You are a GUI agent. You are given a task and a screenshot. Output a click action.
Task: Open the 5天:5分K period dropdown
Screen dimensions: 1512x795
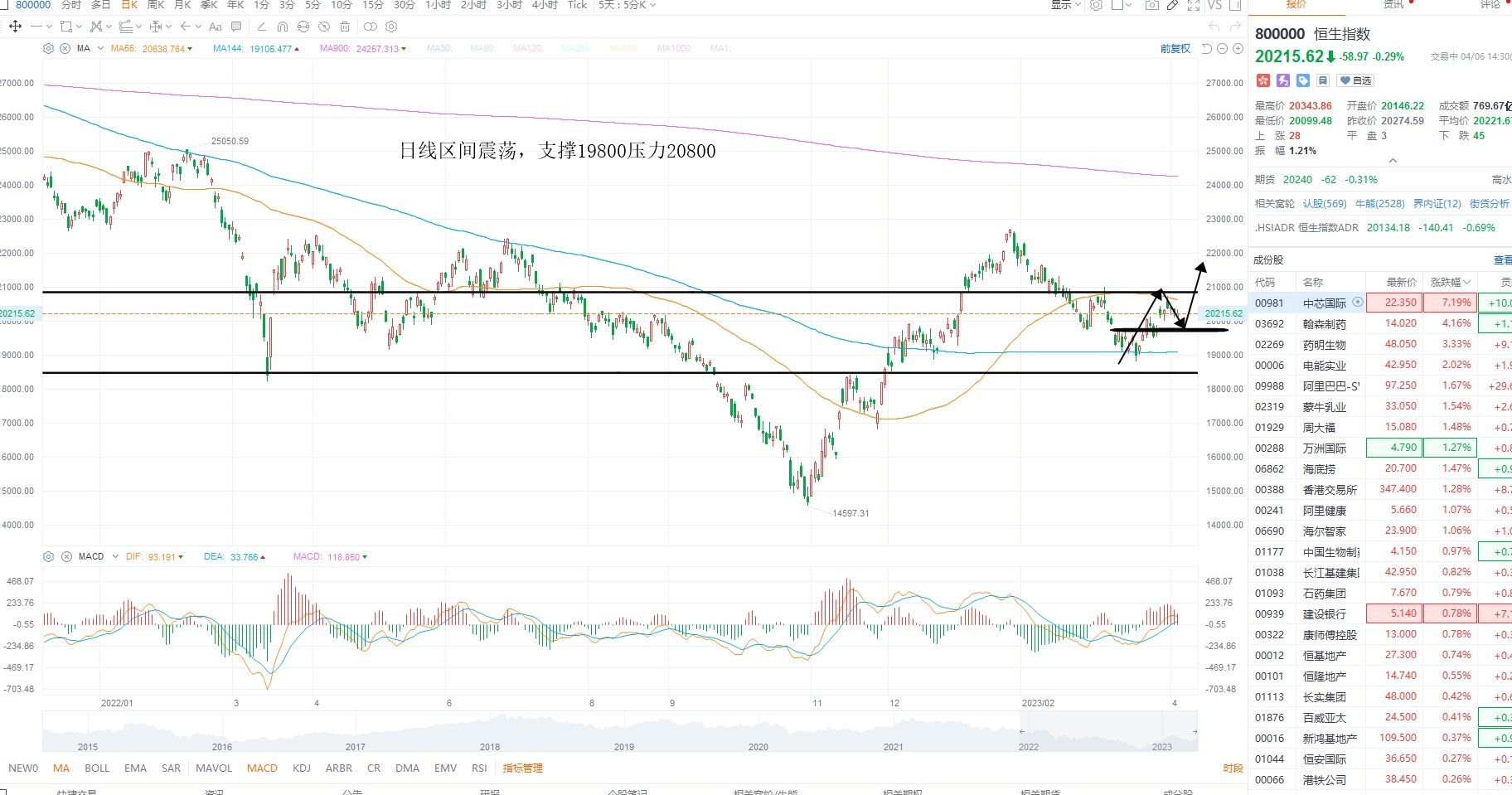coord(627,5)
